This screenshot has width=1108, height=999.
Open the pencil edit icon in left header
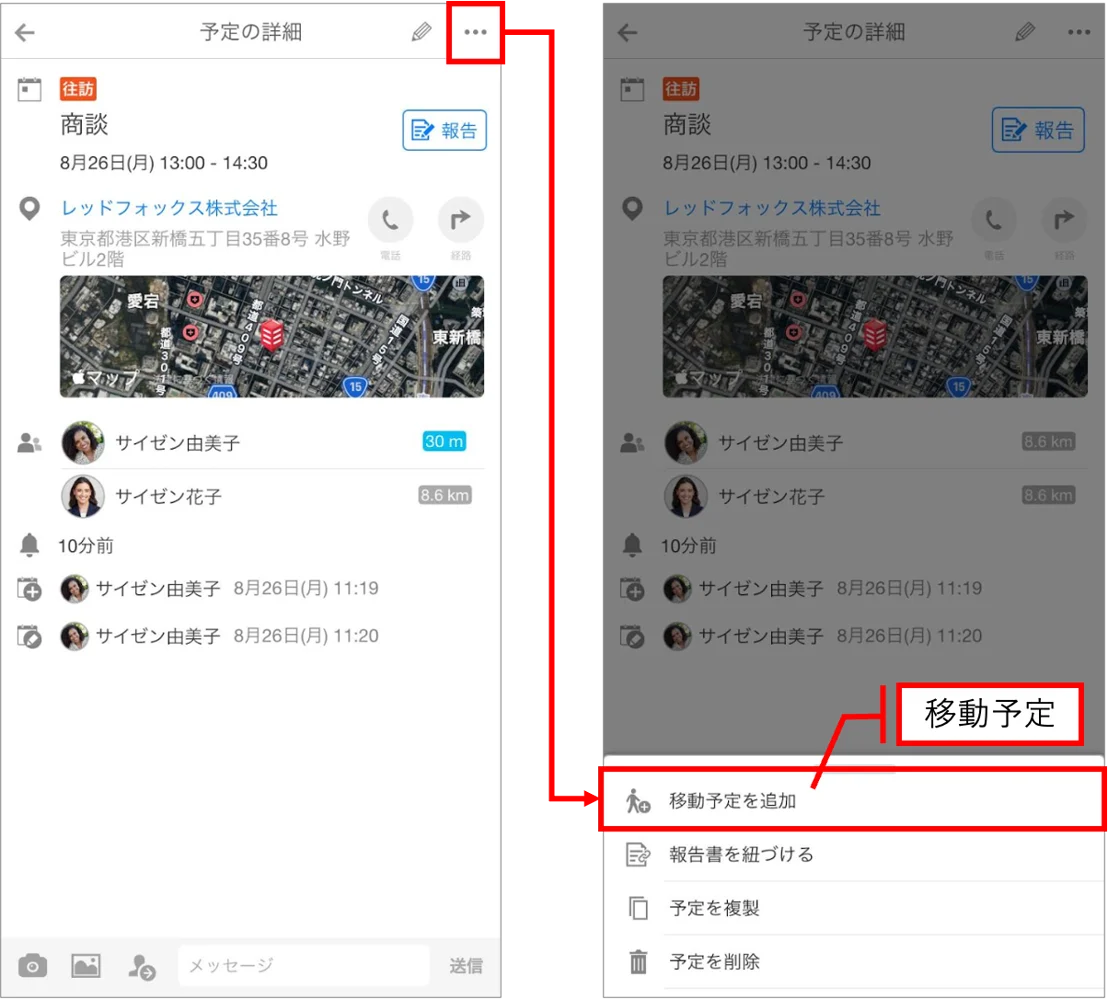point(421,32)
